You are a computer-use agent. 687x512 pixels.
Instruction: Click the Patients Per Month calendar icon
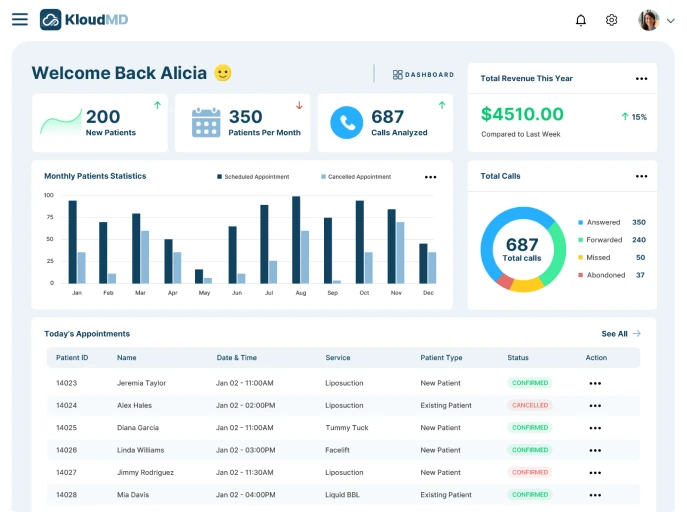[x=206, y=123]
